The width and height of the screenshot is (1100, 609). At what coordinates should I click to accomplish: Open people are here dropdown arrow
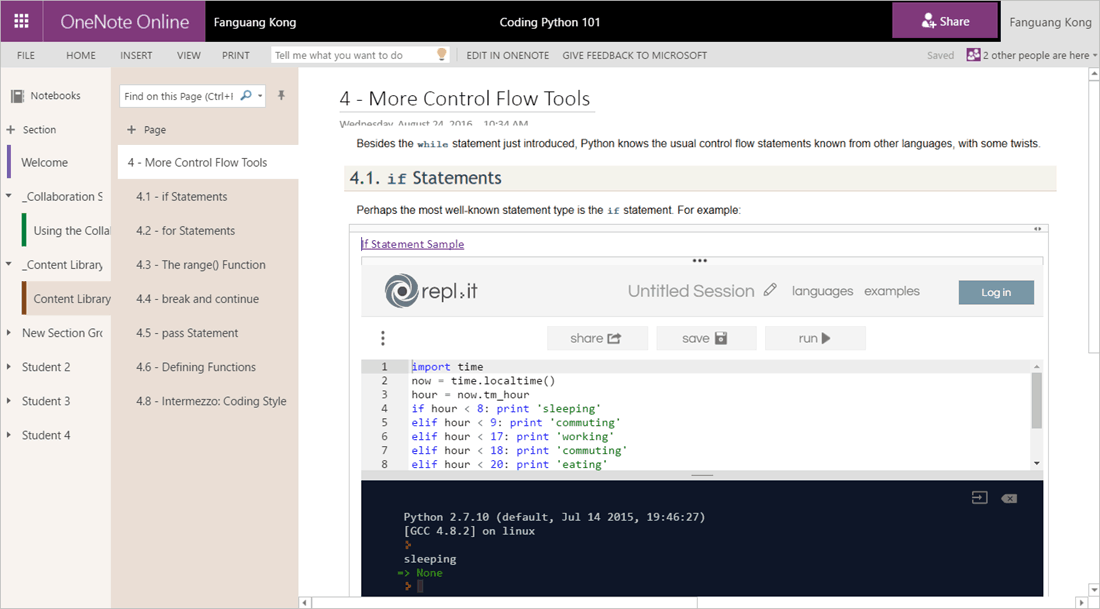(1094, 55)
